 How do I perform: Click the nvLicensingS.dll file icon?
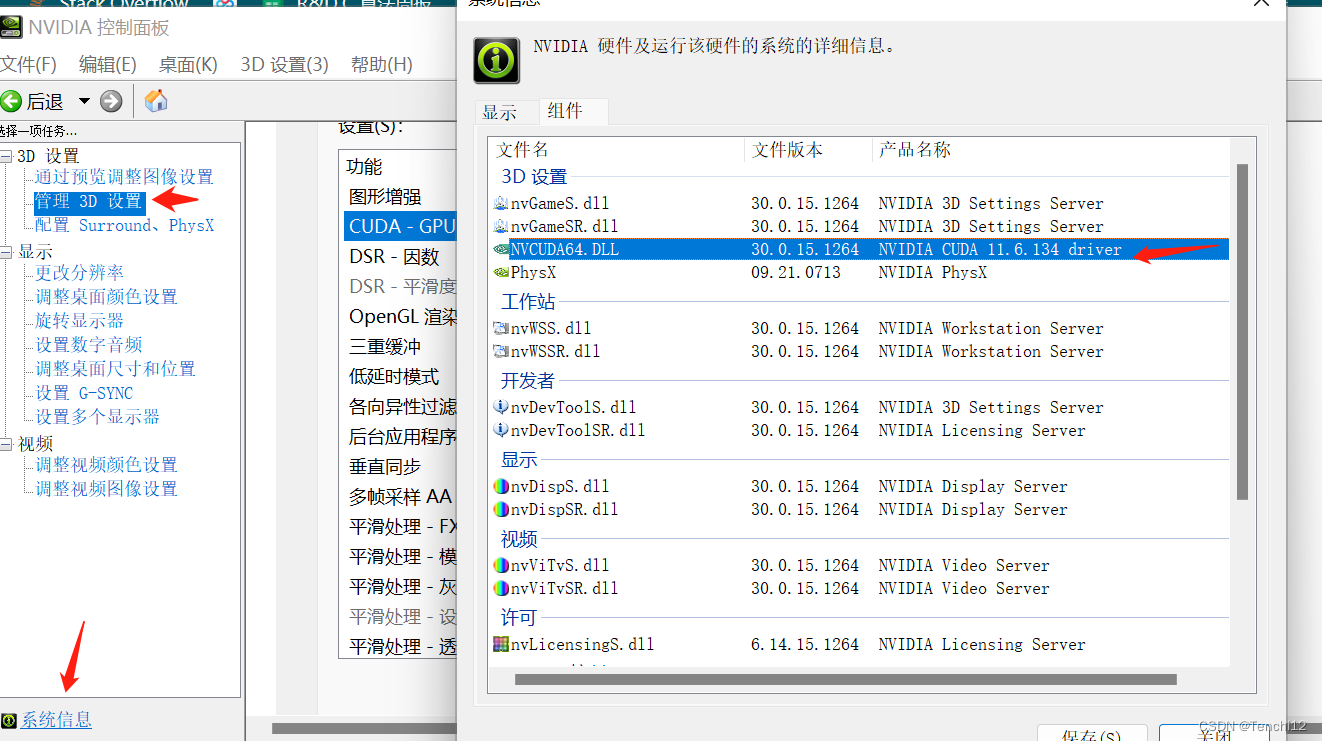(x=501, y=645)
